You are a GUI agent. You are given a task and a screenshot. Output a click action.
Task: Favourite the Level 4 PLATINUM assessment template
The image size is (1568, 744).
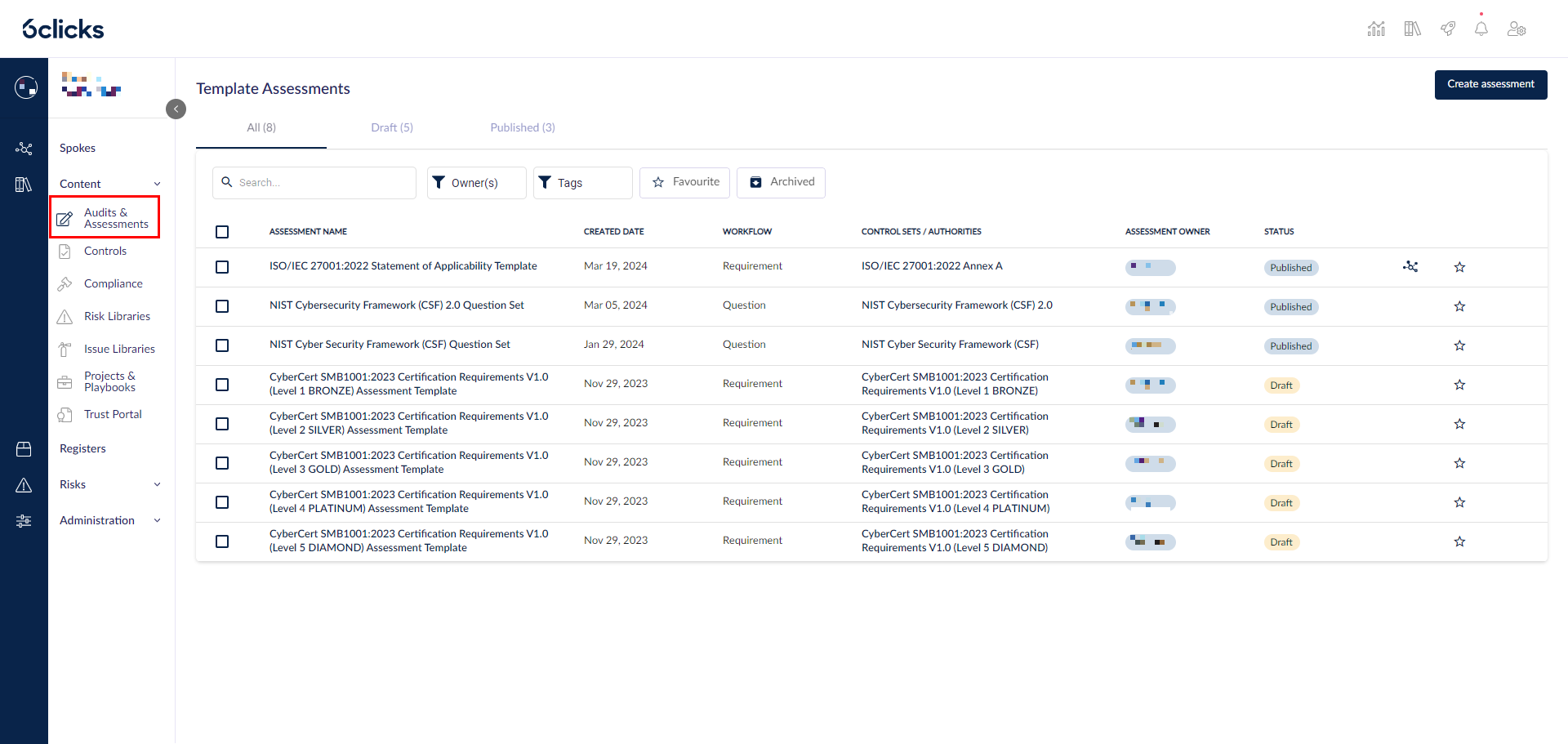[x=1459, y=502]
